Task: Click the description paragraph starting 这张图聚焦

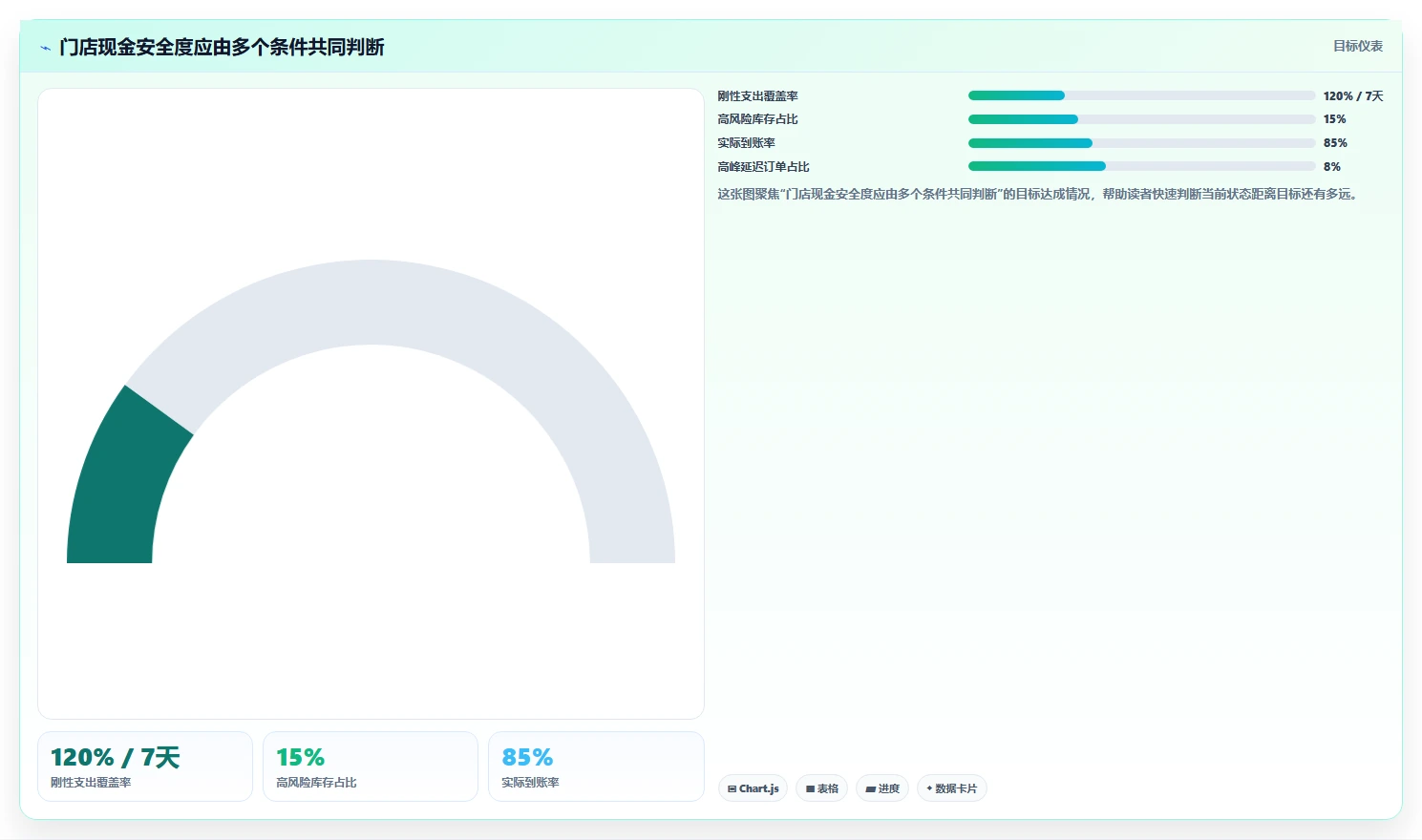Action: (1039, 194)
